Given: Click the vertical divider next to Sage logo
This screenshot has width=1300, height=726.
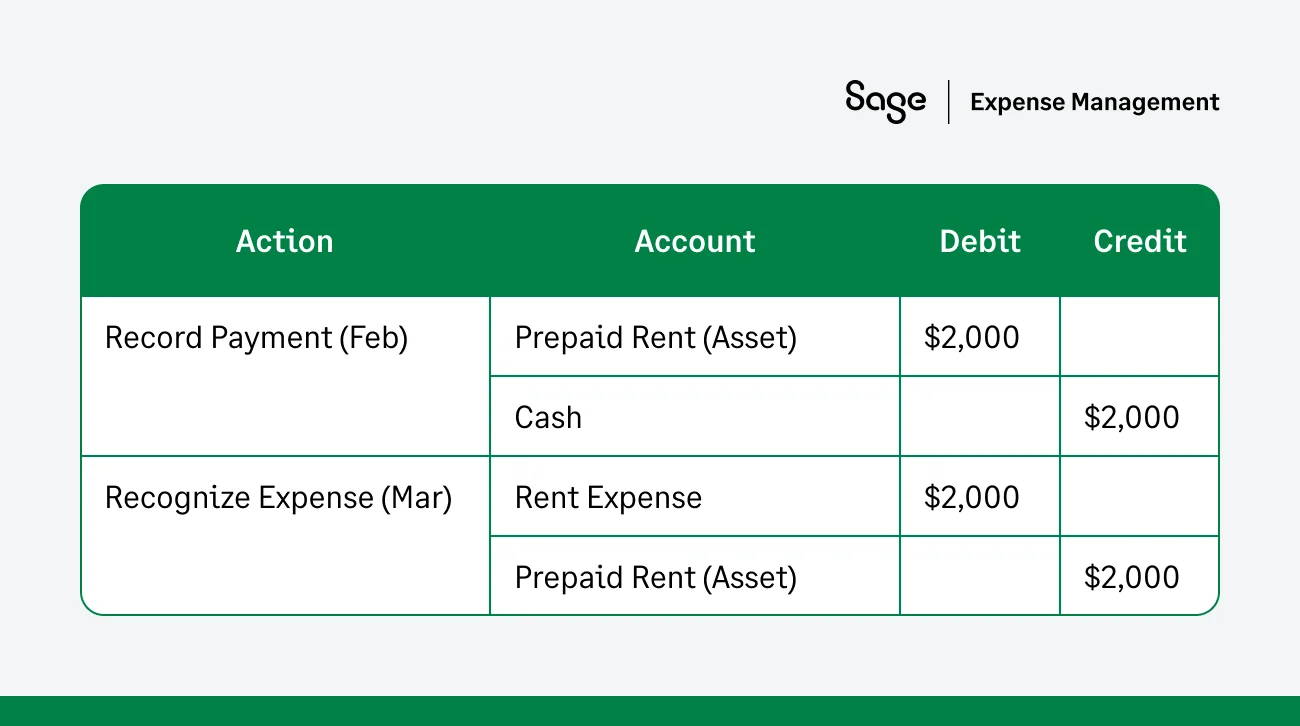Looking at the screenshot, I should (x=948, y=102).
